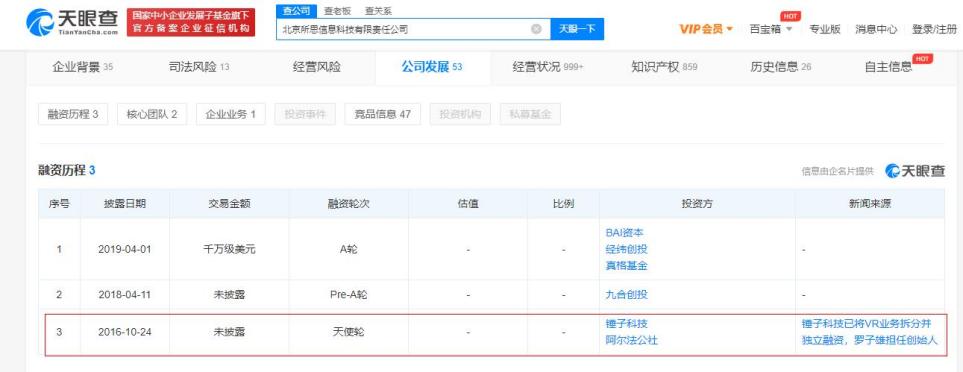963x372 pixels.
Task: Open investor link 九合创投
Action: (626, 295)
